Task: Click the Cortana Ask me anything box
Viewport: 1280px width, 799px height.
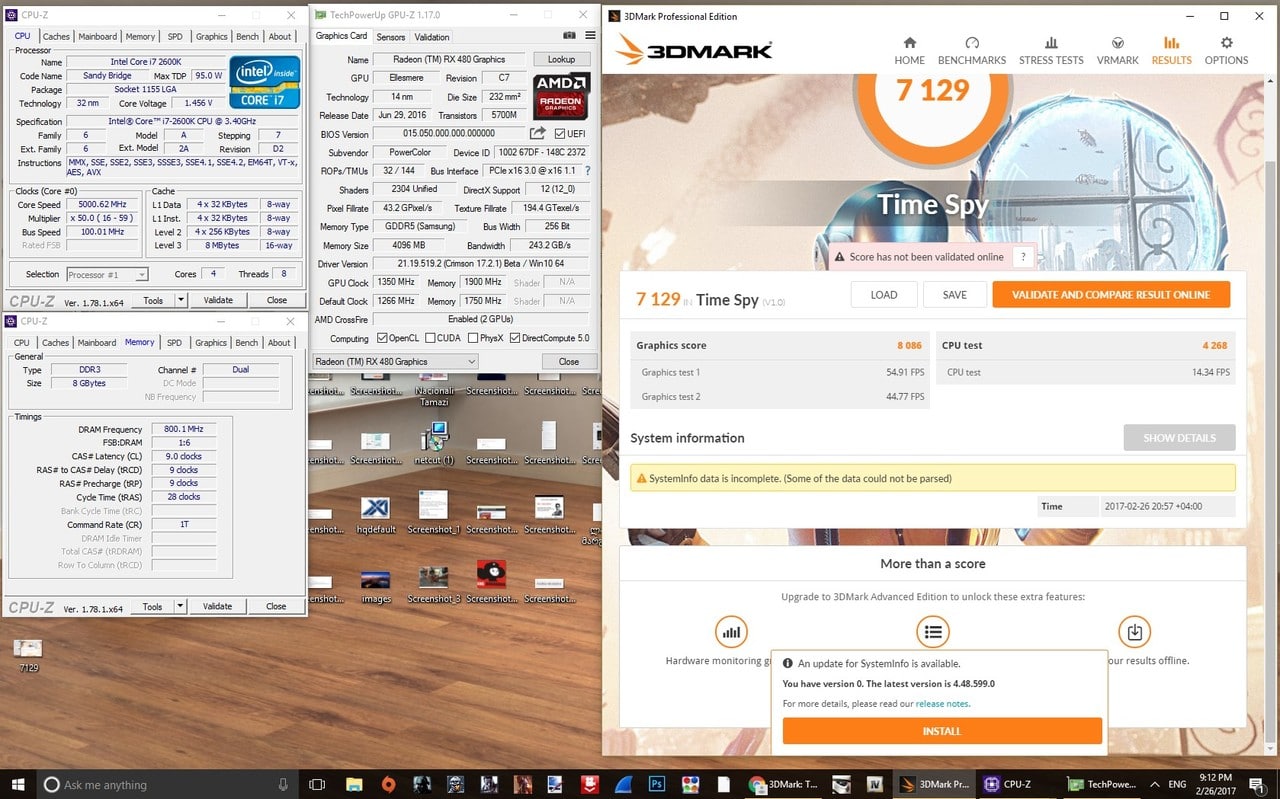Action: tap(168, 785)
